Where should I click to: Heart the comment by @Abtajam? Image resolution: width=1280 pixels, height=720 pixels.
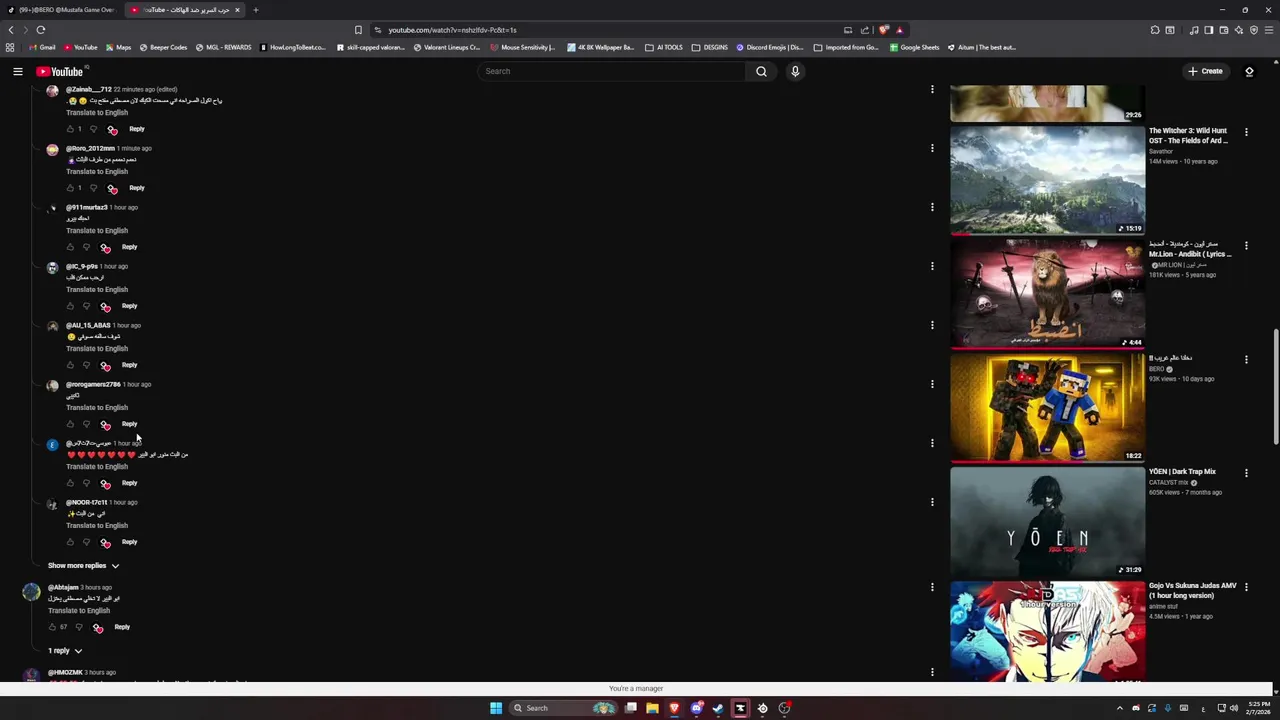(97, 628)
